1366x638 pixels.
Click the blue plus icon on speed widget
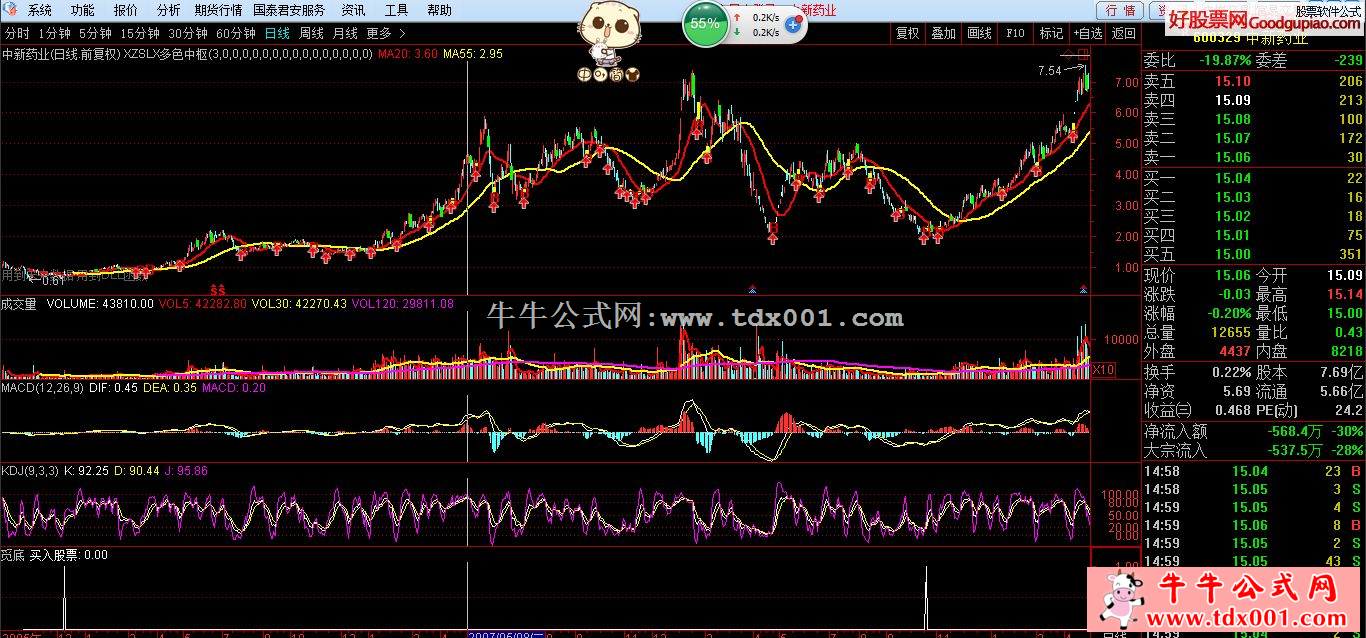[x=793, y=24]
